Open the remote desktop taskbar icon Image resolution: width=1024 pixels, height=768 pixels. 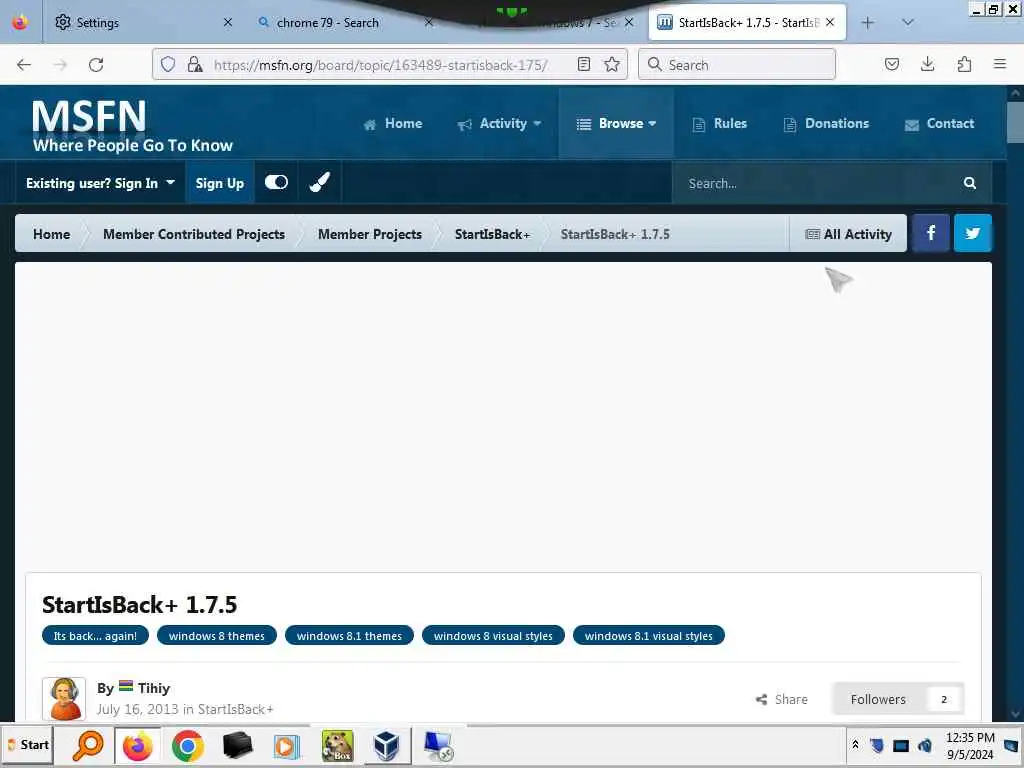(x=438, y=746)
